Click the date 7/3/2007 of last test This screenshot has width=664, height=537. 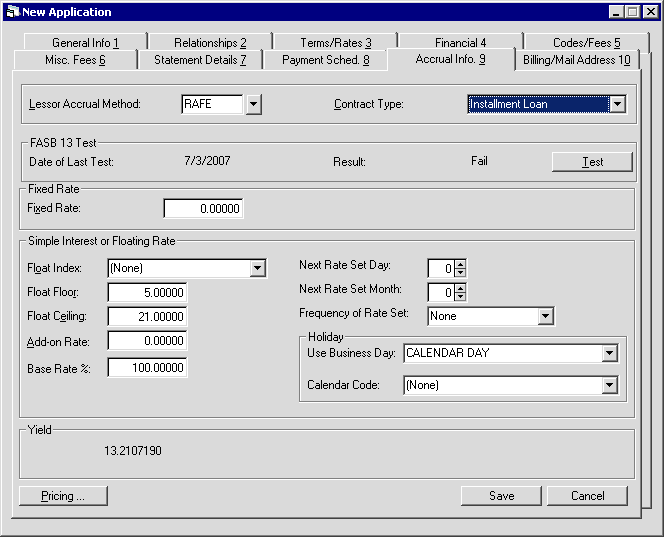point(208,161)
